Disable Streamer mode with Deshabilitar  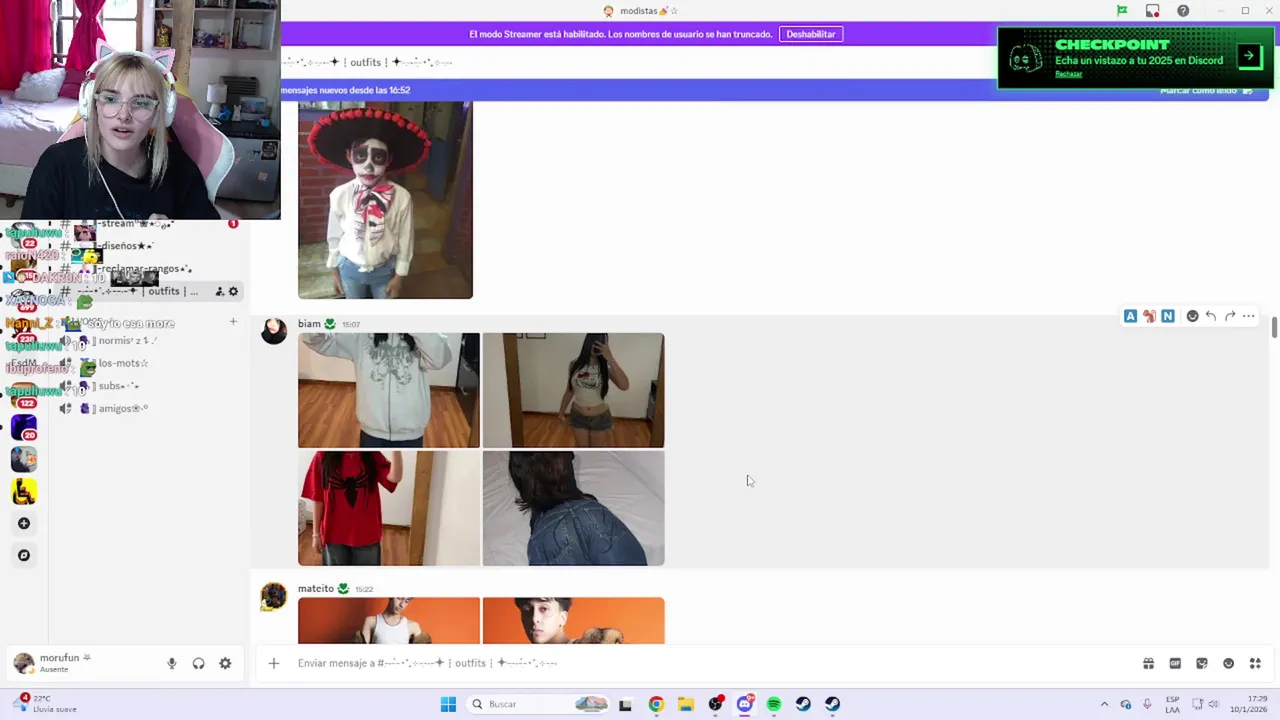[x=810, y=34]
